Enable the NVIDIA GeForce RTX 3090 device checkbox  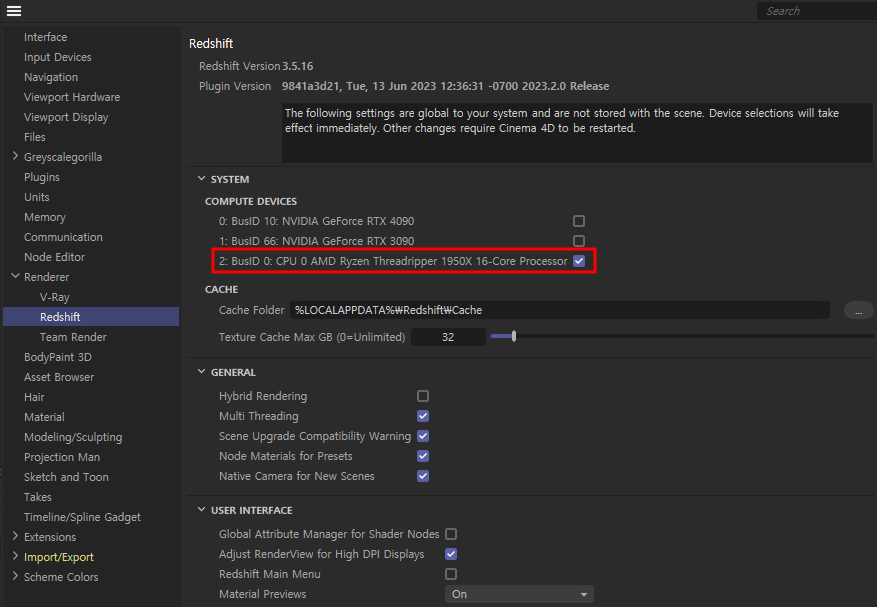coord(579,241)
